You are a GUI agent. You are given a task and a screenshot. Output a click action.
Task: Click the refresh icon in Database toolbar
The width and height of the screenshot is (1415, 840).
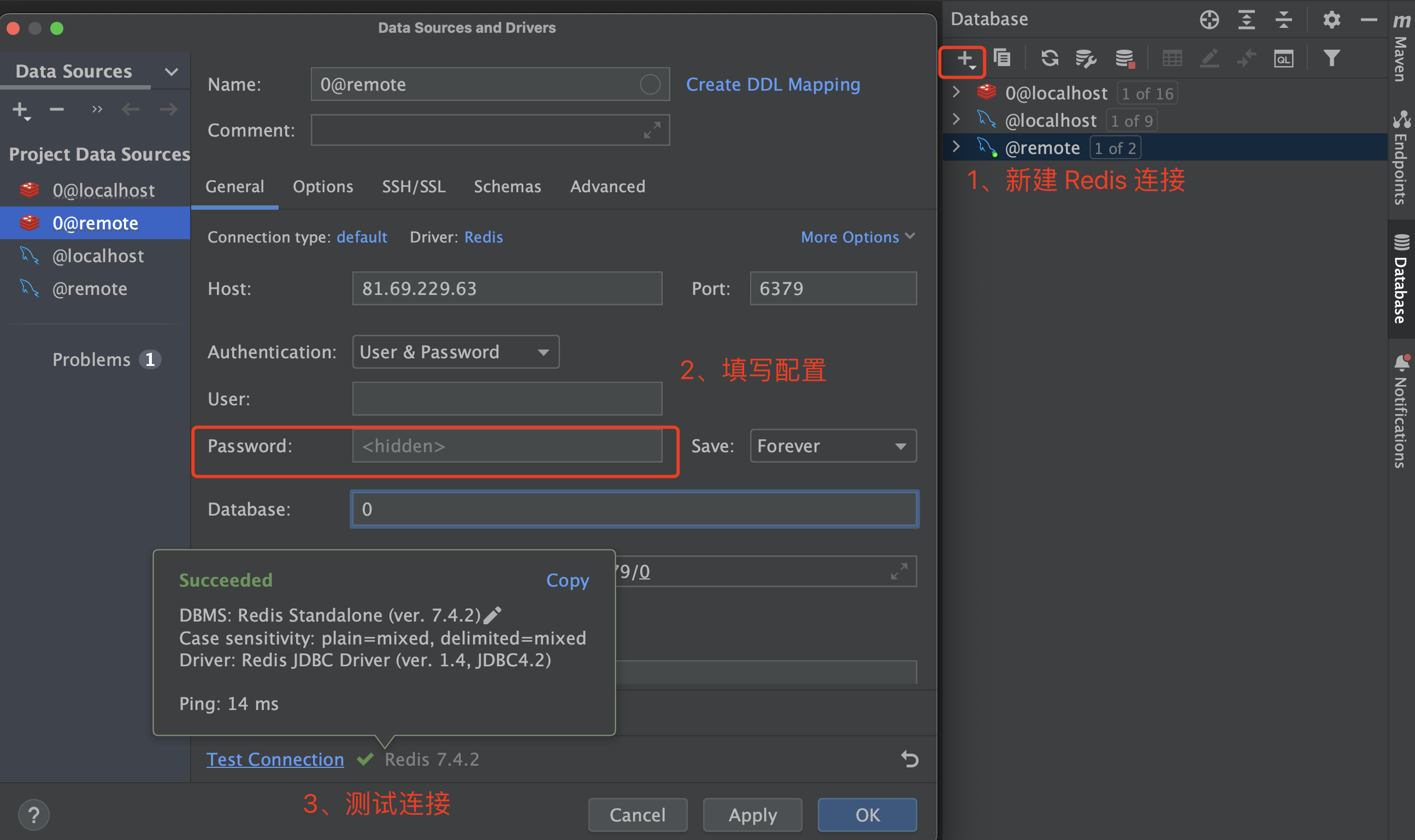(x=1049, y=58)
